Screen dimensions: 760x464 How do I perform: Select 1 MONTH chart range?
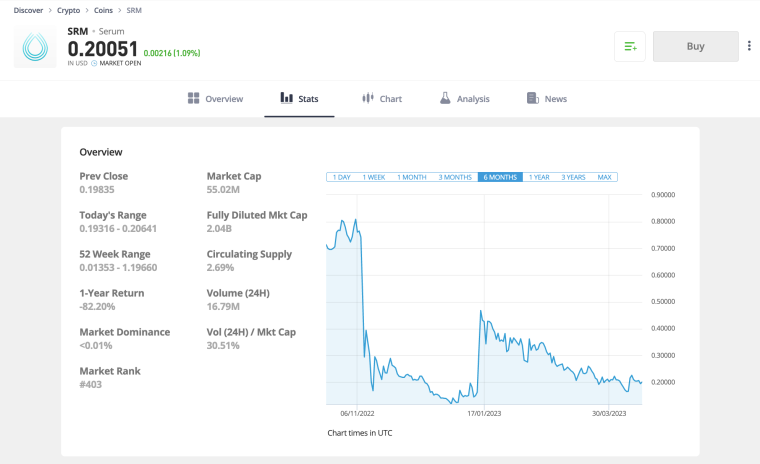(x=412, y=177)
